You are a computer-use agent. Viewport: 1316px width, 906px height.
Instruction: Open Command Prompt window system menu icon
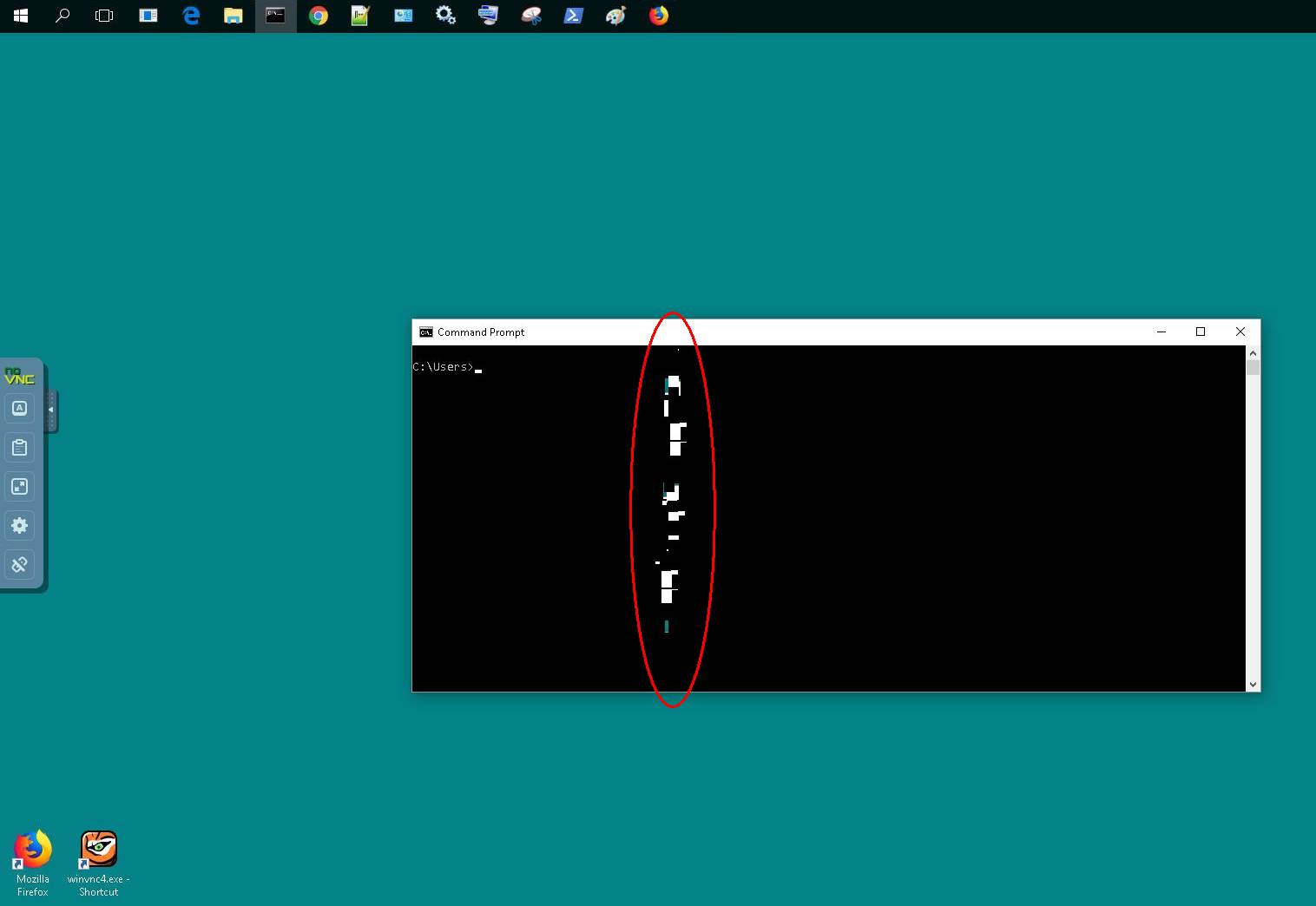tap(425, 332)
